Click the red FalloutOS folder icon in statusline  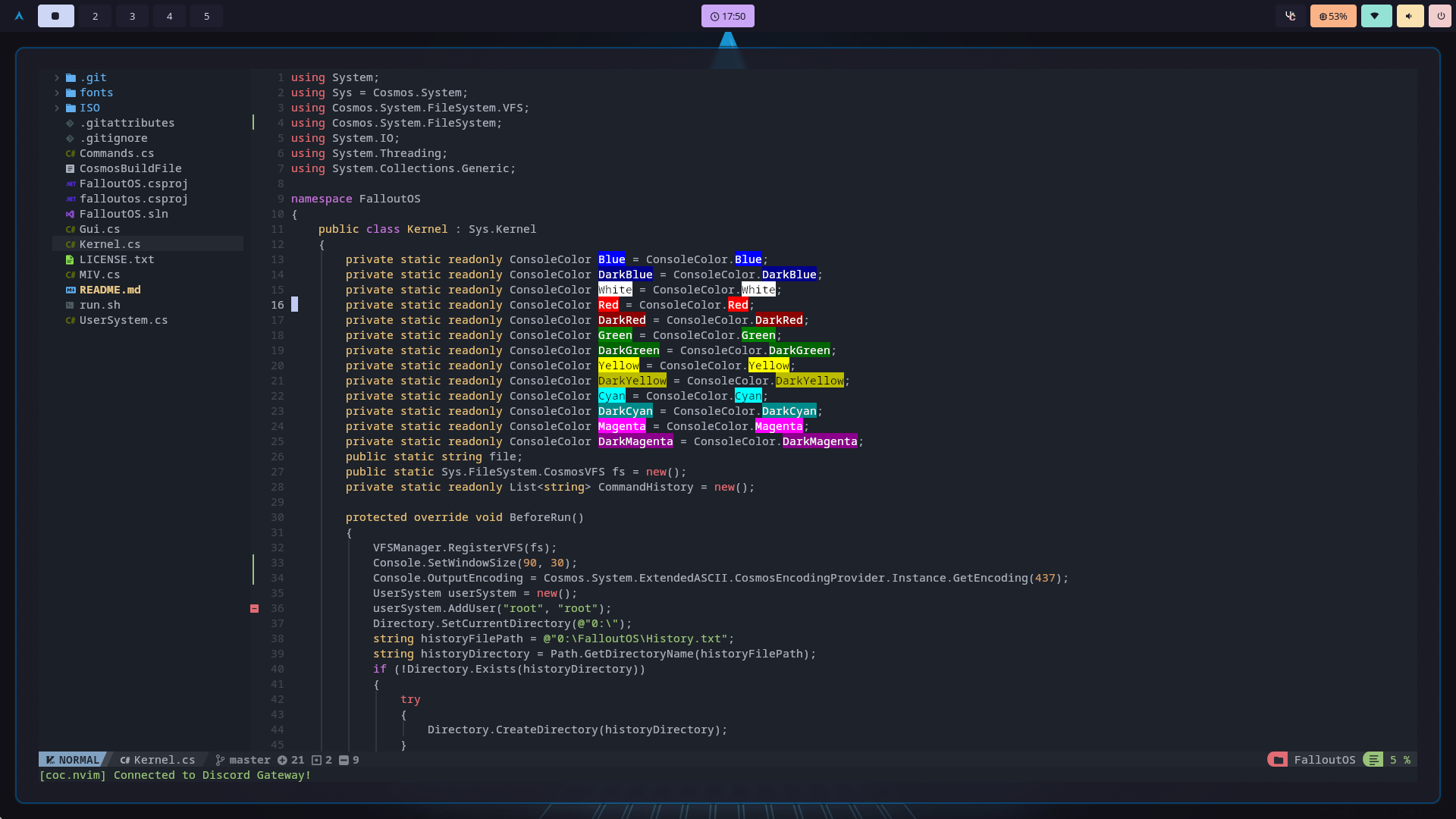(1278, 760)
